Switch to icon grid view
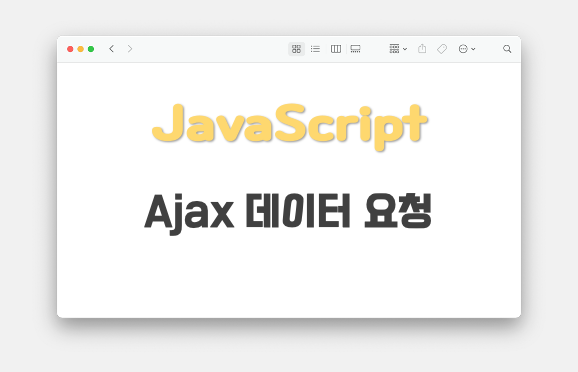The image size is (578, 372). [296, 49]
